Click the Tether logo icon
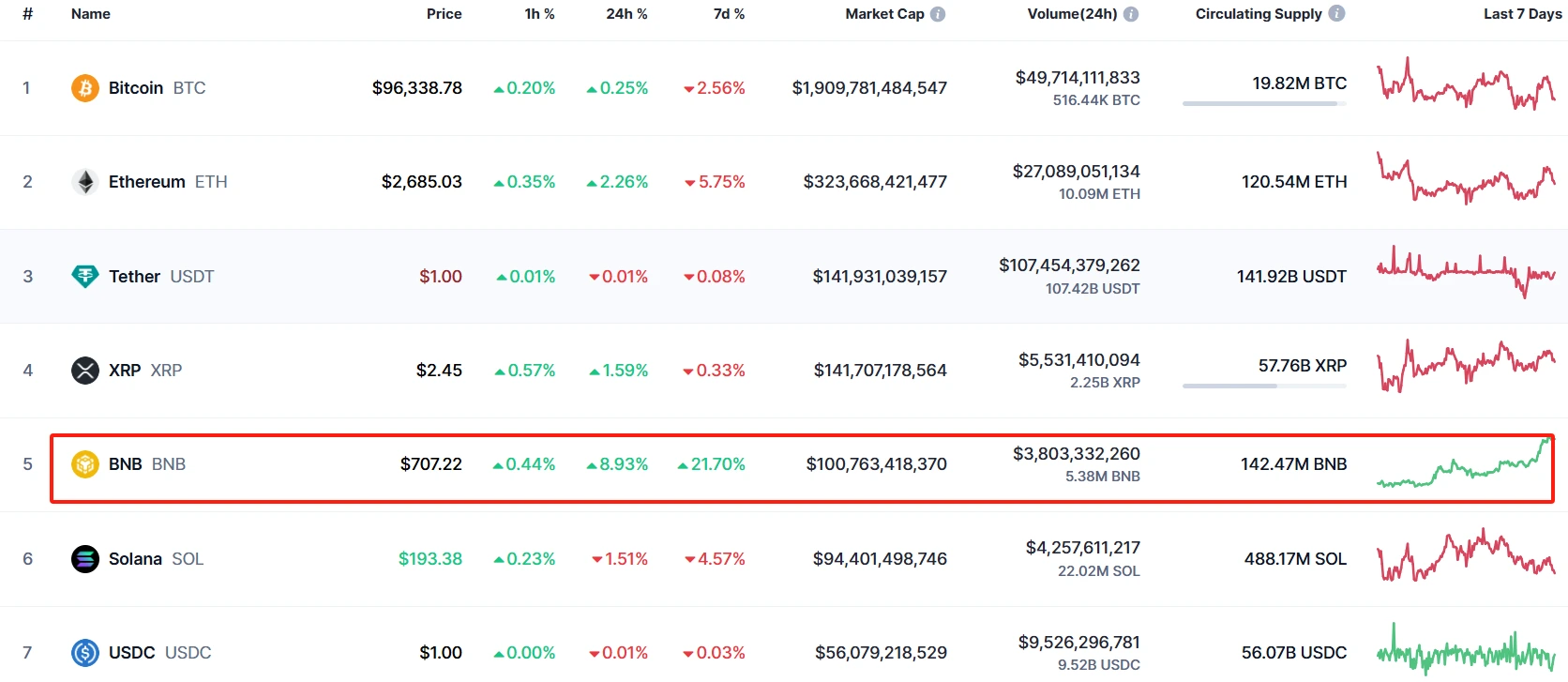This screenshot has width=1568, height=682. 85,277
